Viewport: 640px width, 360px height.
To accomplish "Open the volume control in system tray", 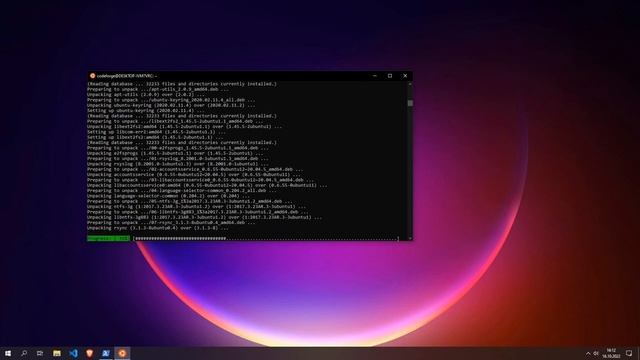I will point(596,353).
